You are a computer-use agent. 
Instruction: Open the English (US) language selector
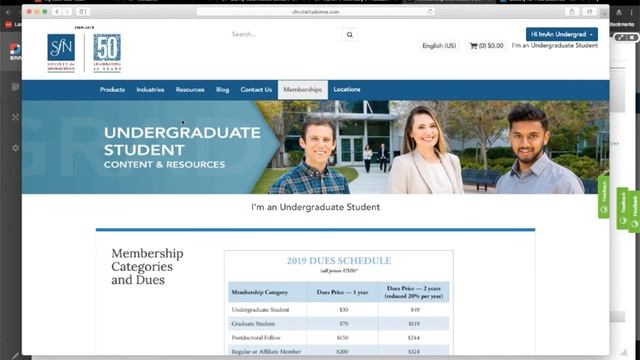click(439, 46)
